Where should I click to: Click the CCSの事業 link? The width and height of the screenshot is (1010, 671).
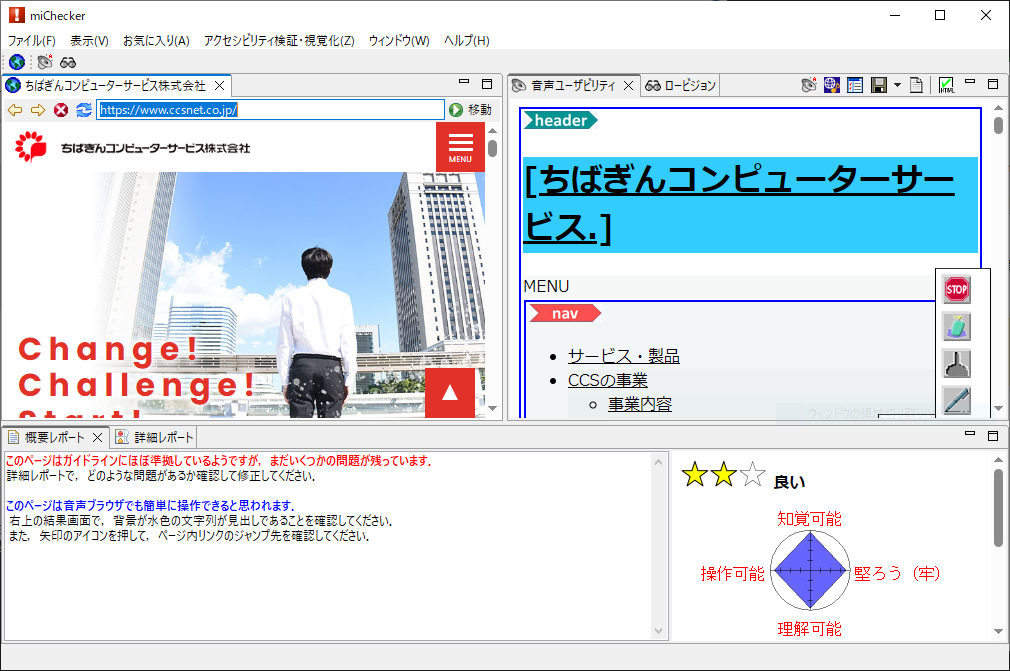[607, 381]
